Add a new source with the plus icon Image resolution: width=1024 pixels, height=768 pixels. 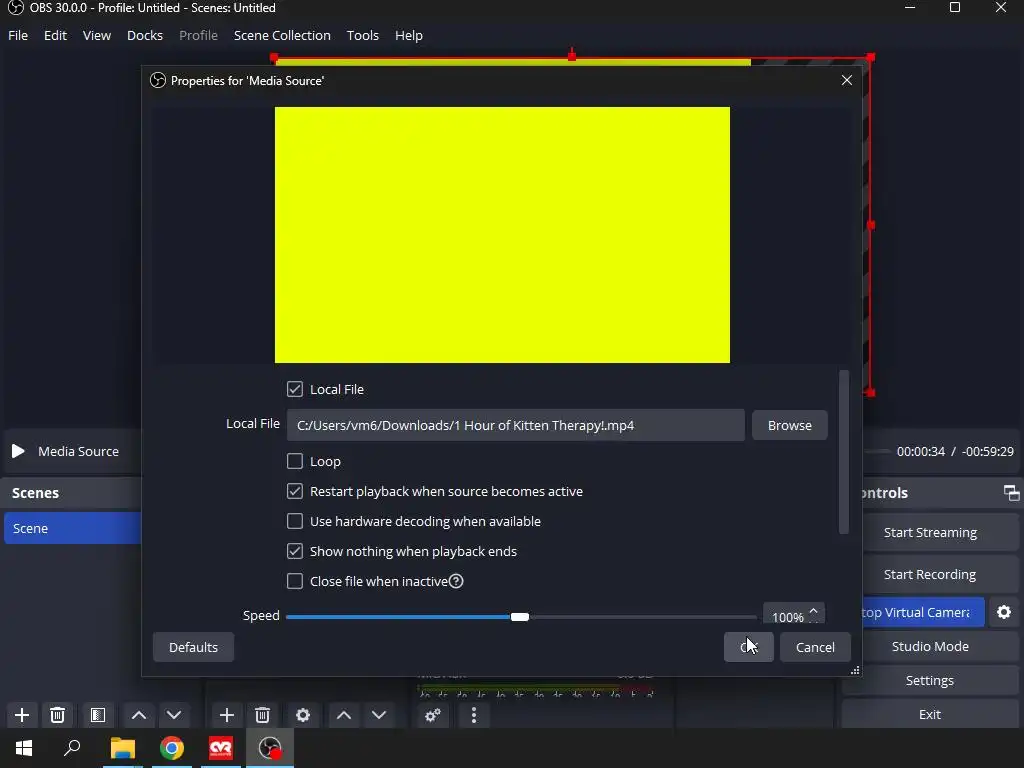point(227,715)
